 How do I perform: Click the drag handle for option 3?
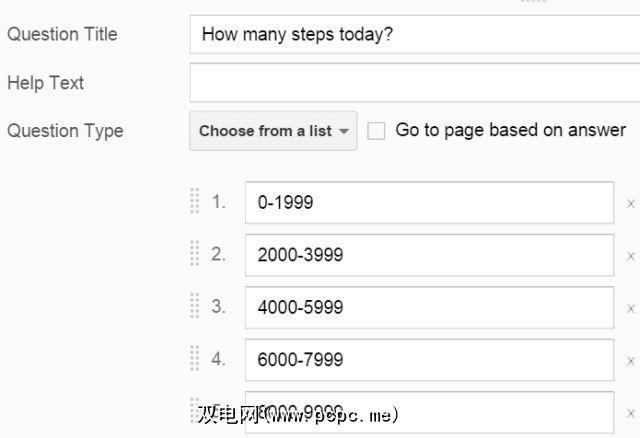coord(195,306)
